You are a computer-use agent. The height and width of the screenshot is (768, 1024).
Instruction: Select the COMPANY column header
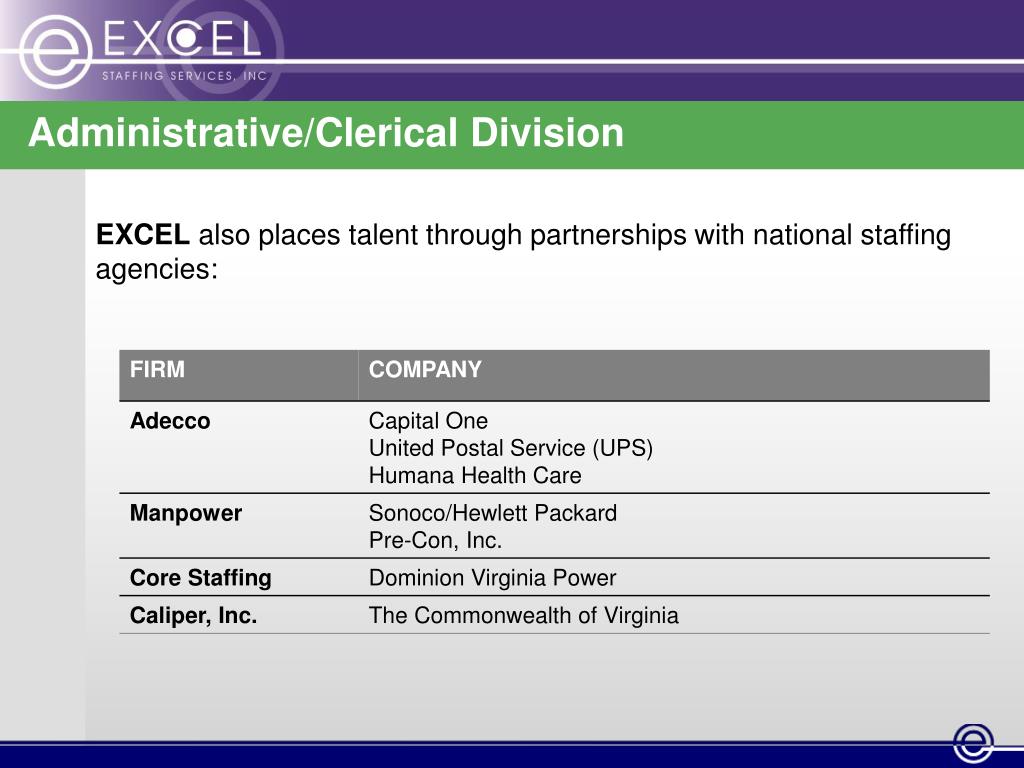(x=425, y=370)
